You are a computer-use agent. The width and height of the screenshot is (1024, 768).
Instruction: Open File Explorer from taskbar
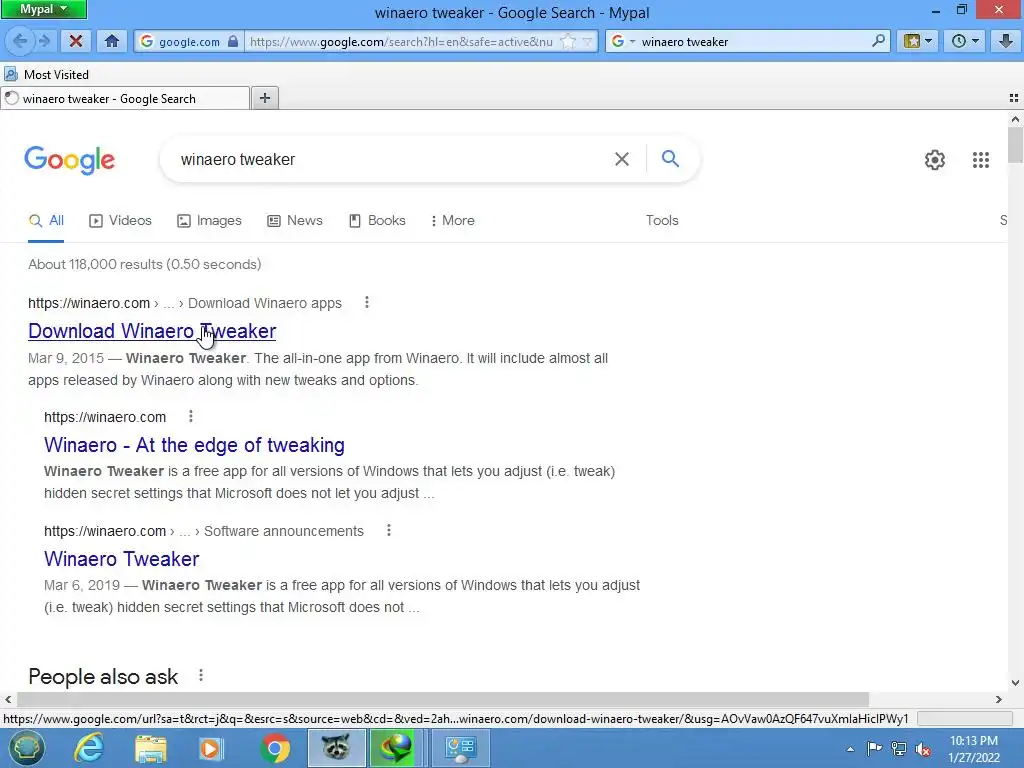pyautogui.click(x=151, y=748)
